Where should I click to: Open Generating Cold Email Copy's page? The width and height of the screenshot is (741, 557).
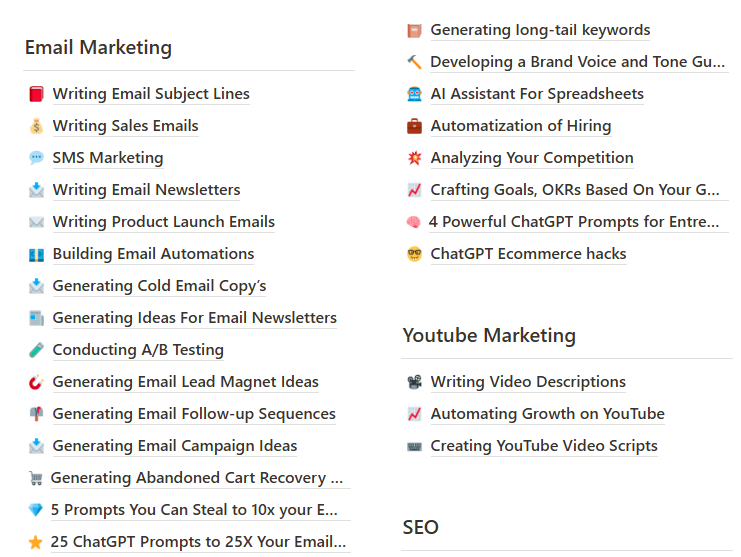tap(159, 286)
